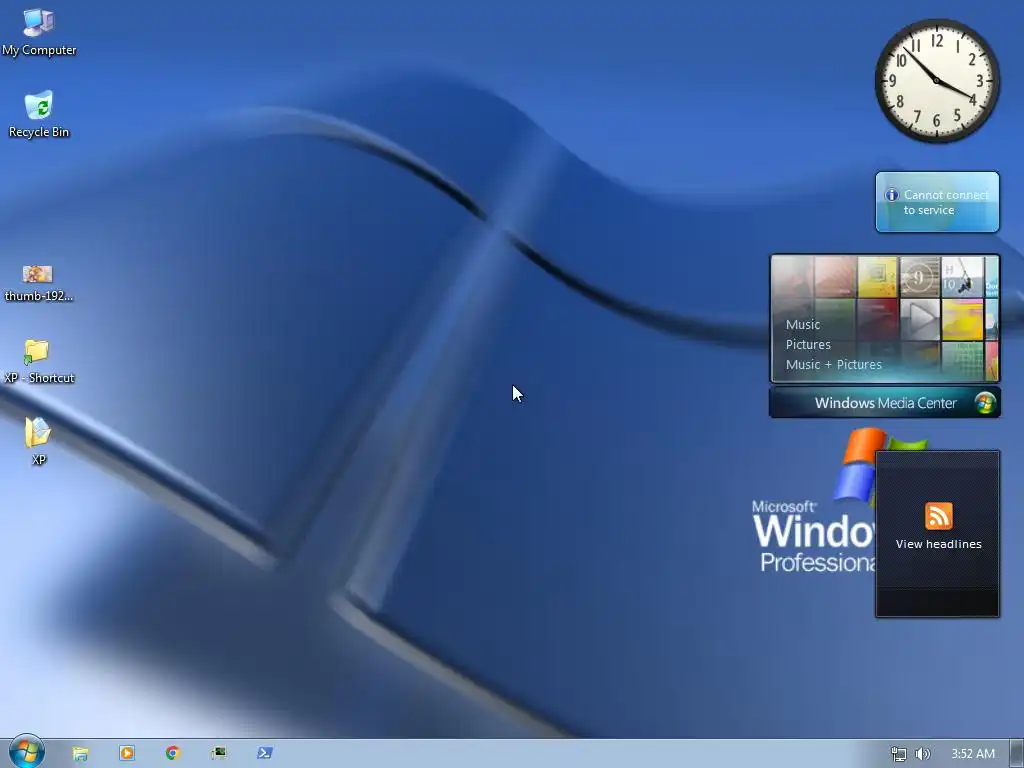Click the info icon in weather gadget
1024x768 pixels.
click(x=891, y=195)
